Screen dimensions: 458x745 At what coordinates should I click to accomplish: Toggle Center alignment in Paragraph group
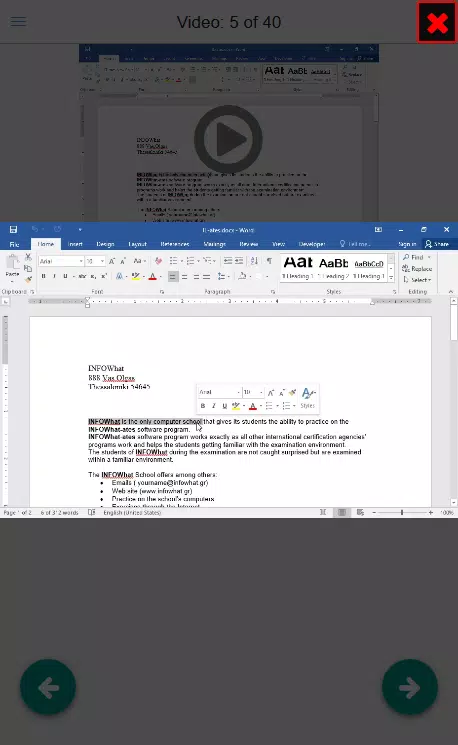[x=184, y=276]
